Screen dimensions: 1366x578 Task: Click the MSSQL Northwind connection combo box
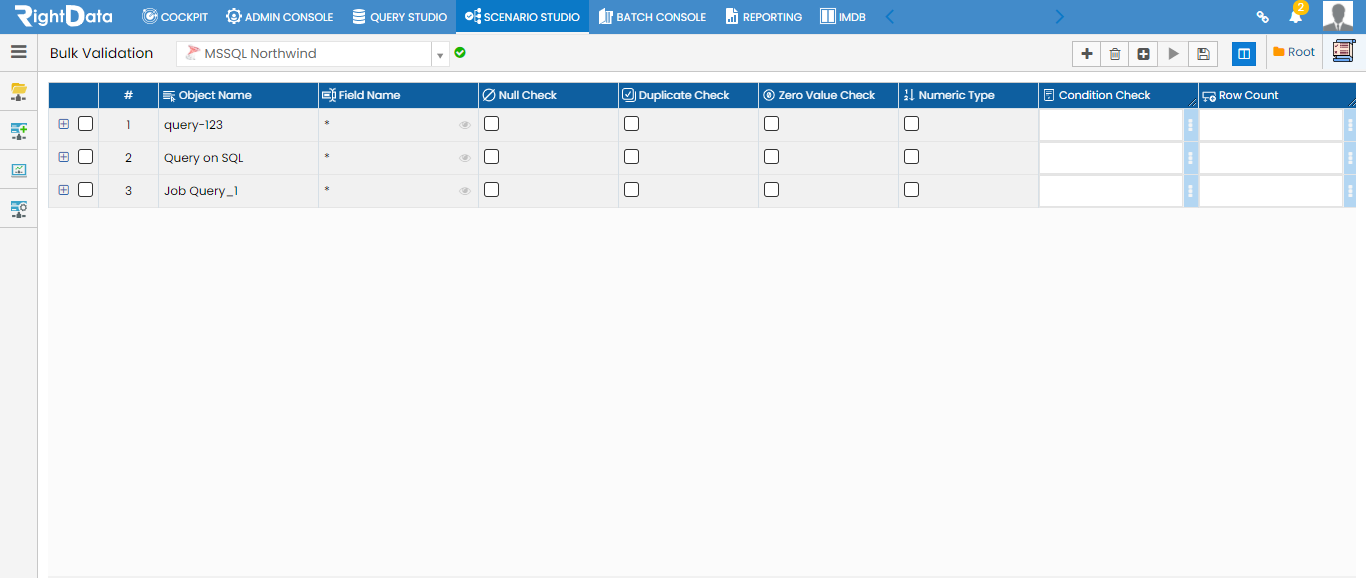pos(305,54)
